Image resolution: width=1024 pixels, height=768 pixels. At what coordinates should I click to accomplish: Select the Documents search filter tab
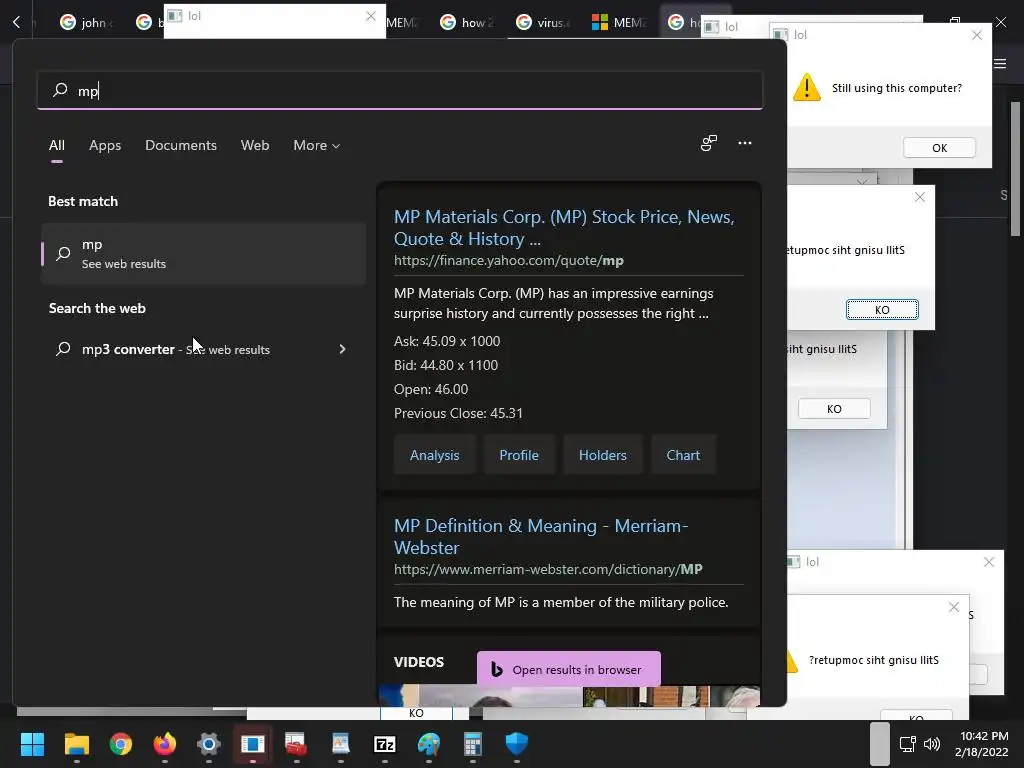181,145
